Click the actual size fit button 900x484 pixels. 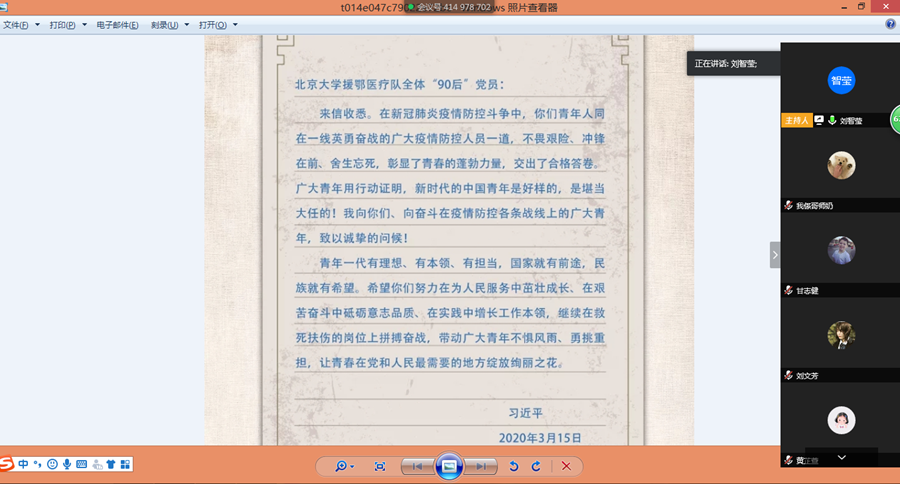[379, 466]
